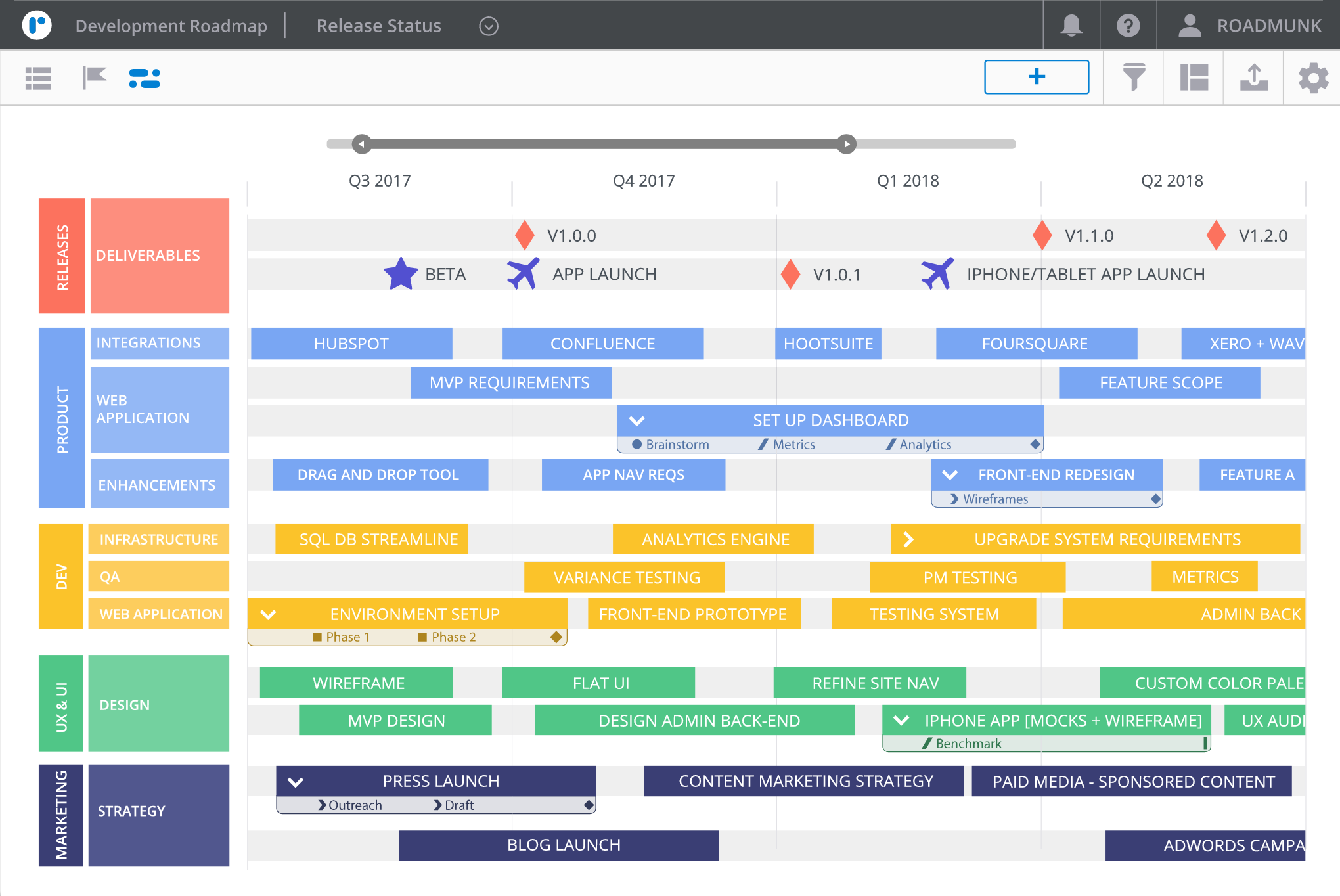The image size is (1340, 896).
Task: Select the DEV stream header
Action: pos(60,576)
